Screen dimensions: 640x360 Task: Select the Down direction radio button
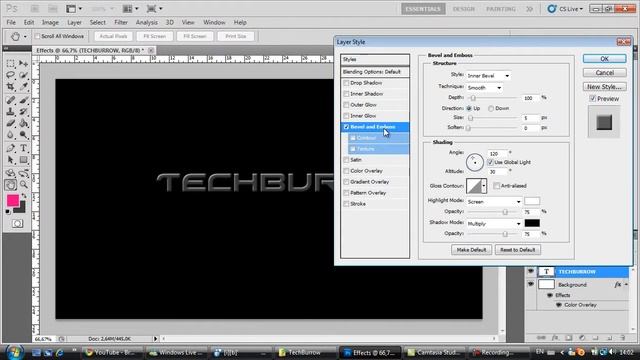click(x=491, y=109)
